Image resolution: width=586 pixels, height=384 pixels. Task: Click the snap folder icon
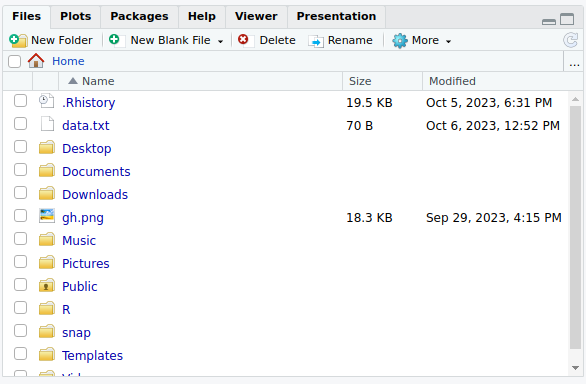(x=47, y=332)
